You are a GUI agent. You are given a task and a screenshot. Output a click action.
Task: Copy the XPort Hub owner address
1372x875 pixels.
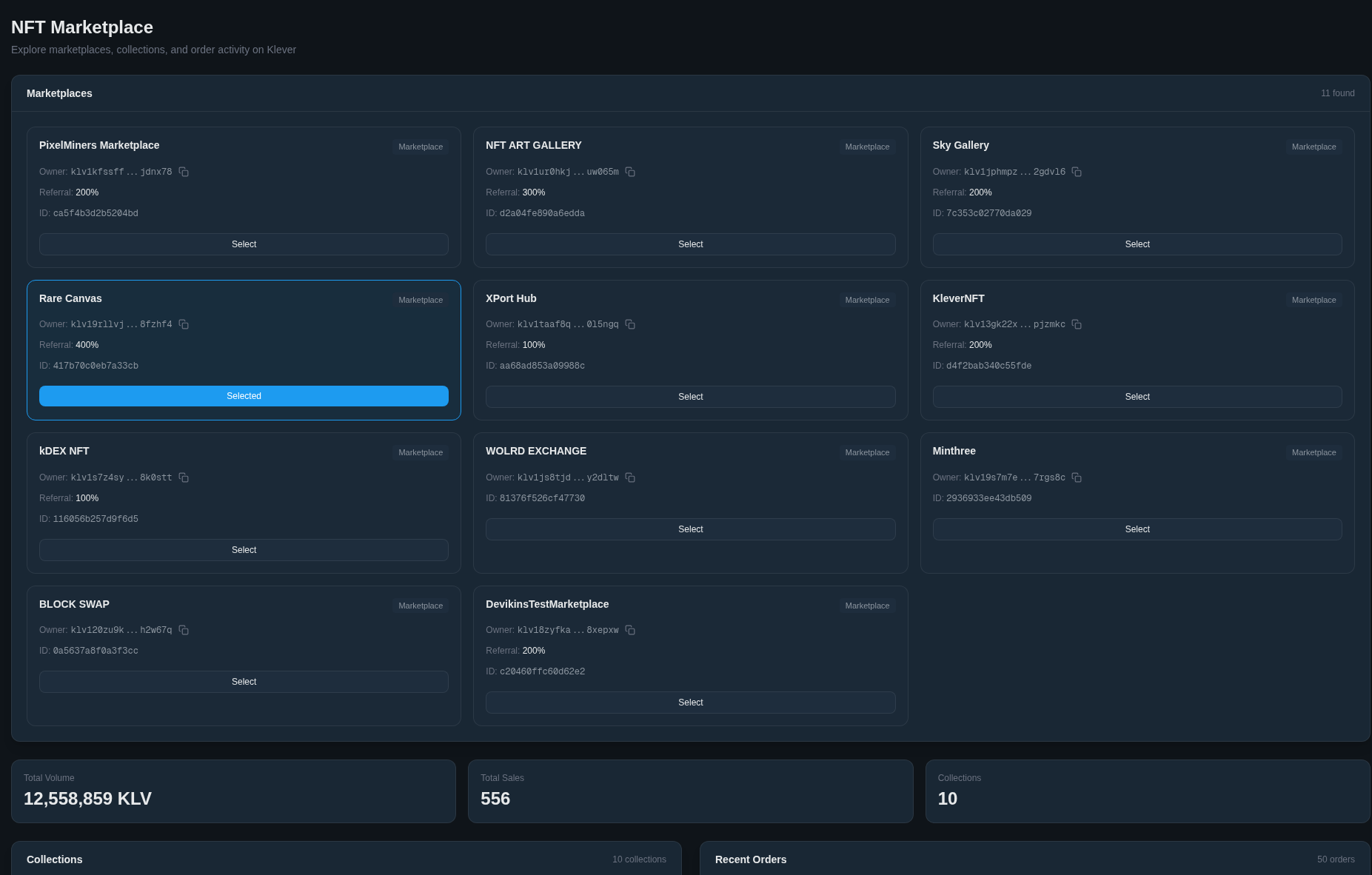pyautogui.click(x=630, y=324)
